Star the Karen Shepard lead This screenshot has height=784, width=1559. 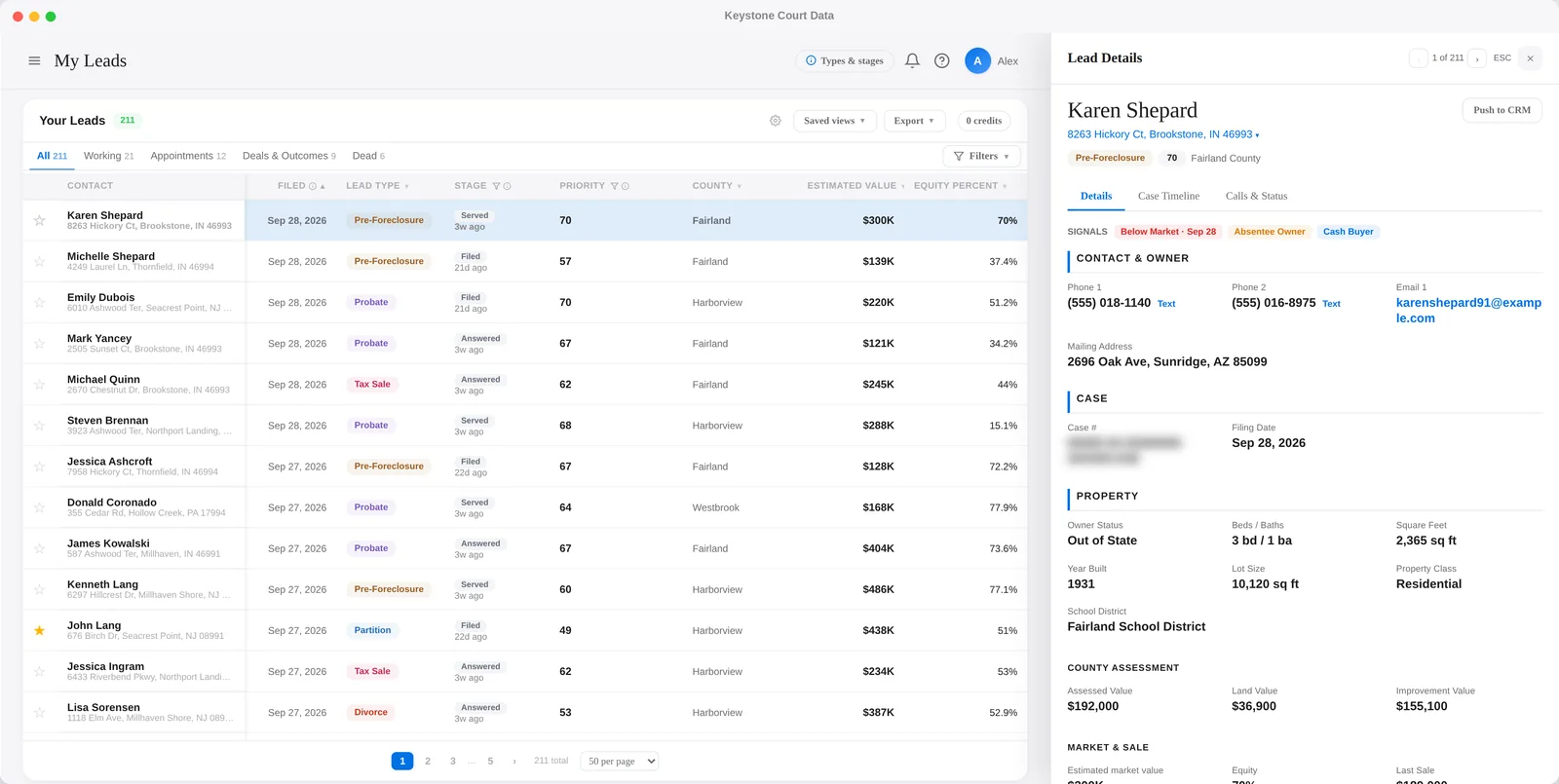click(x=40, y=221)
